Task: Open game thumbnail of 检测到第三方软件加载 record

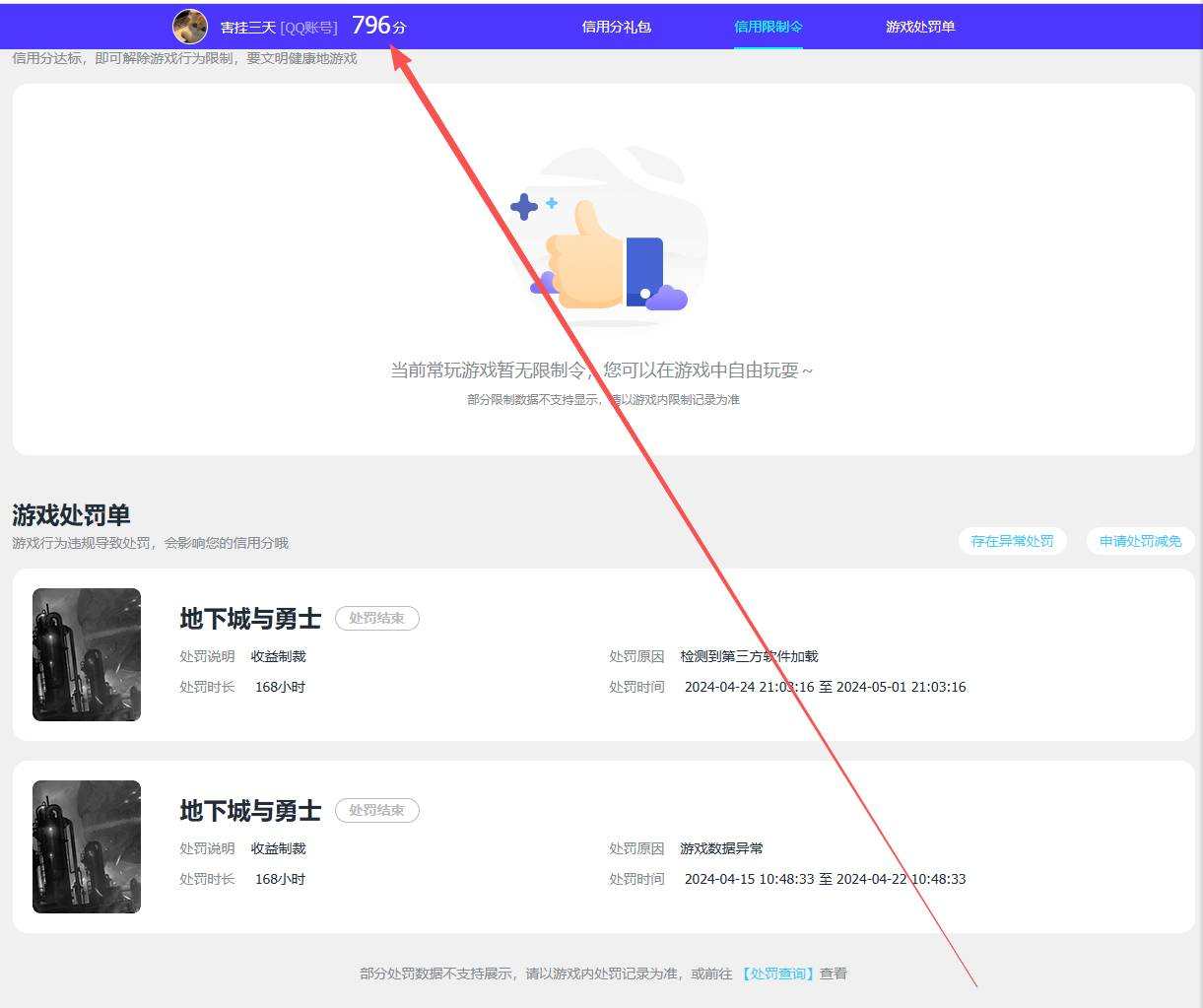Action: (87, 654)
